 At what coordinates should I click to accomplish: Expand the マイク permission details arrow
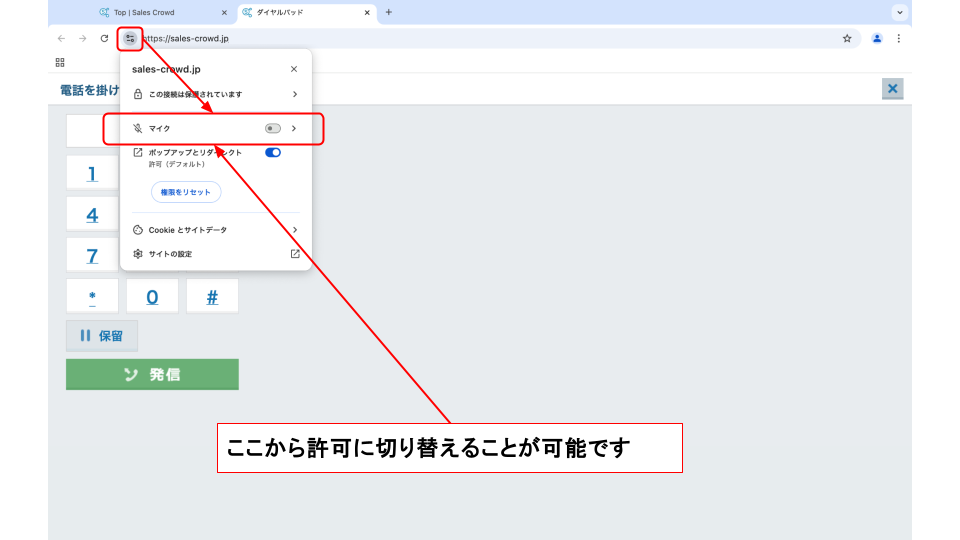(x=294, y=129)
